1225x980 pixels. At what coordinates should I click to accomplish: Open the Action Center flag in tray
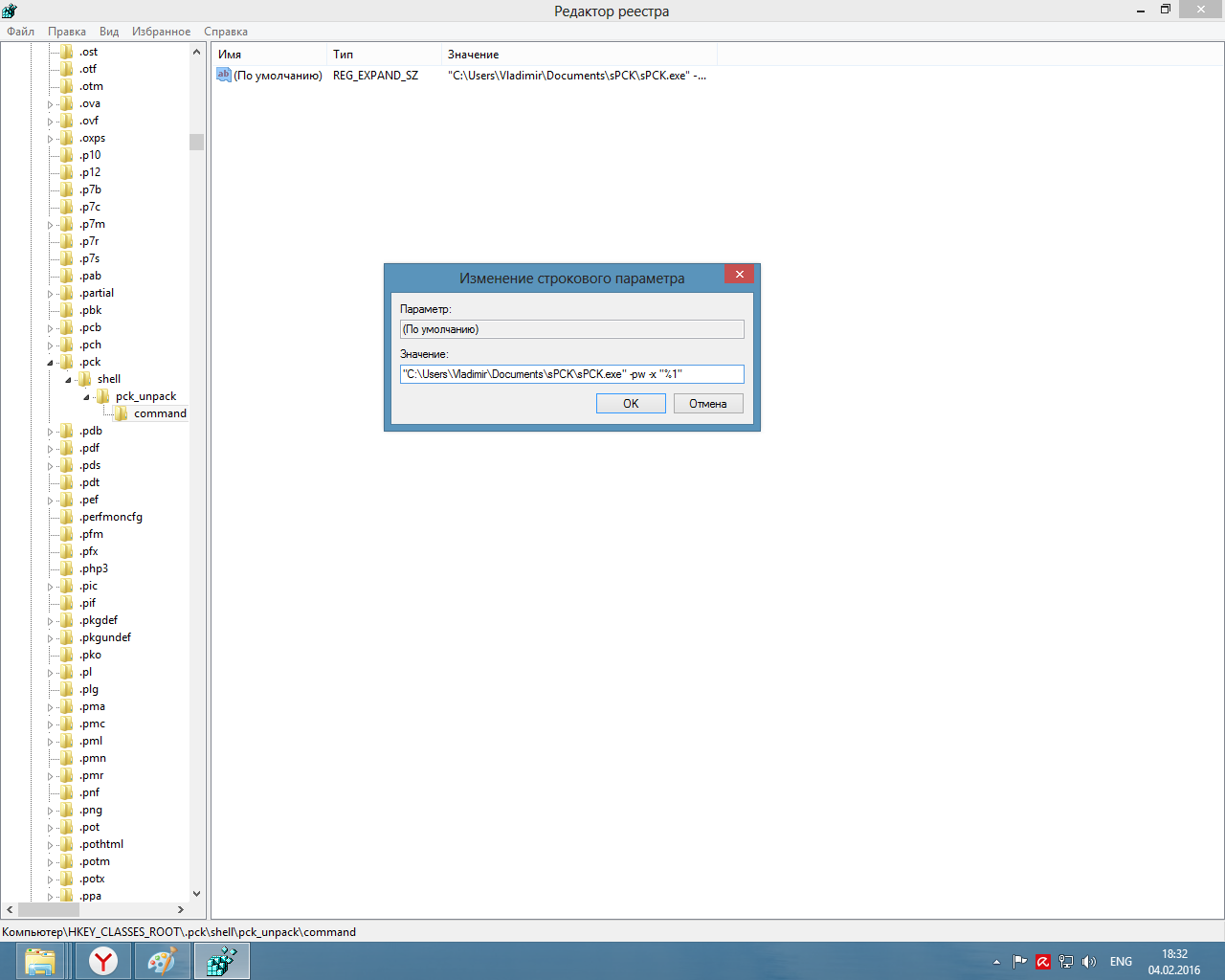(1020, 962)
